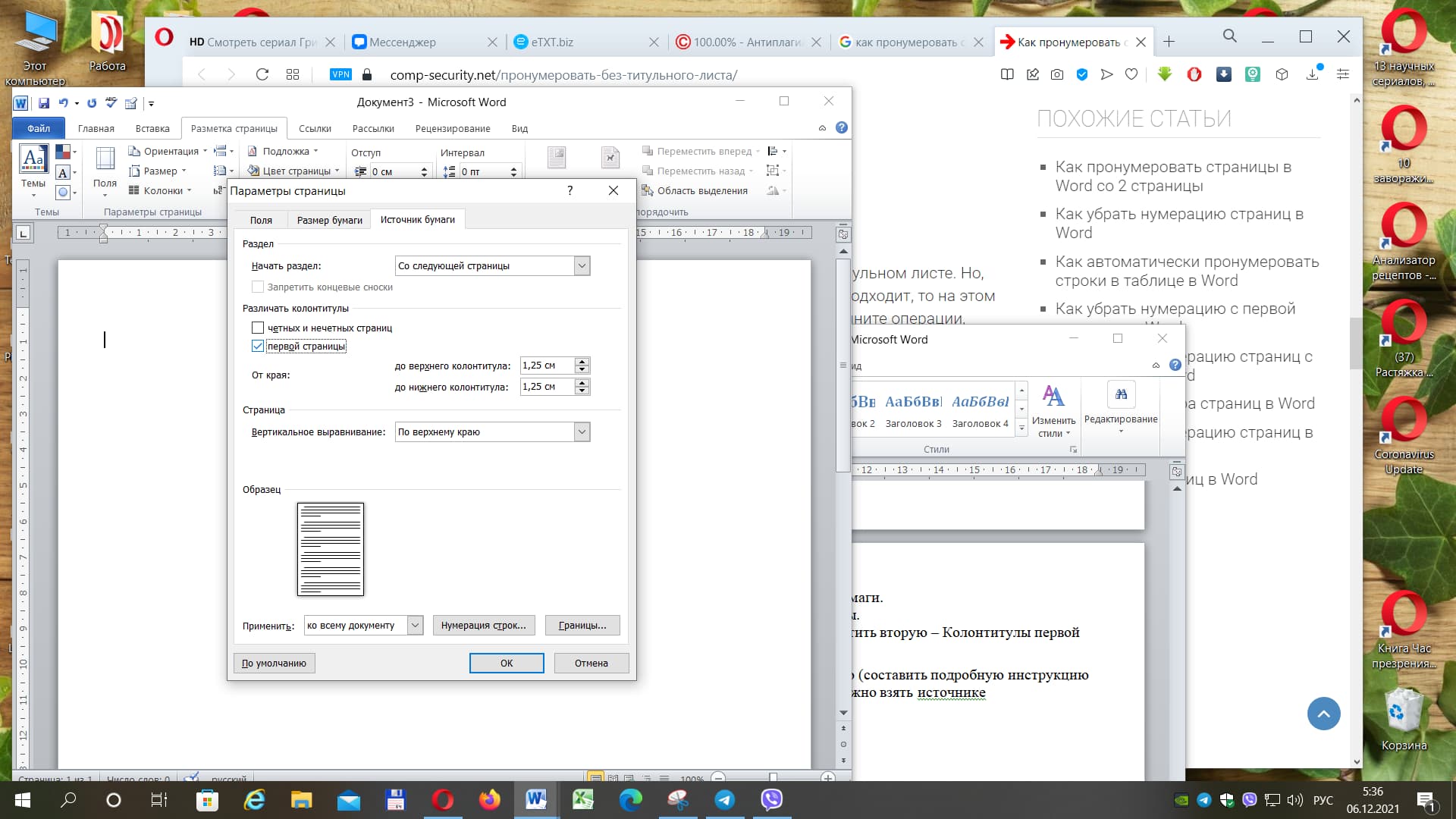
Task: Click the Undo arrow in Word's toolbar
Action: (x=64, y=103)
